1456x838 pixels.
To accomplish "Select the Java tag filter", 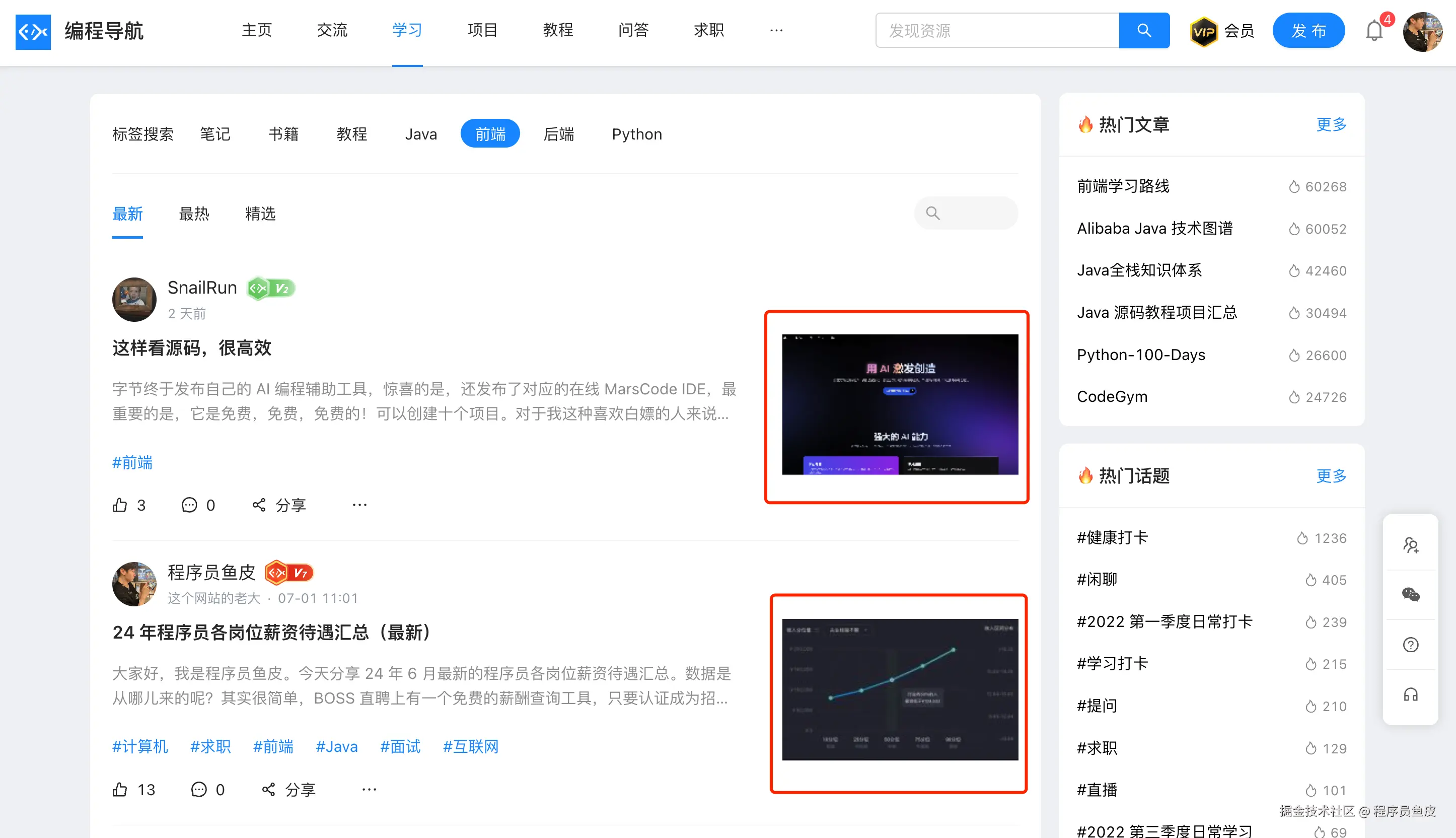I will tap(420, 134).
